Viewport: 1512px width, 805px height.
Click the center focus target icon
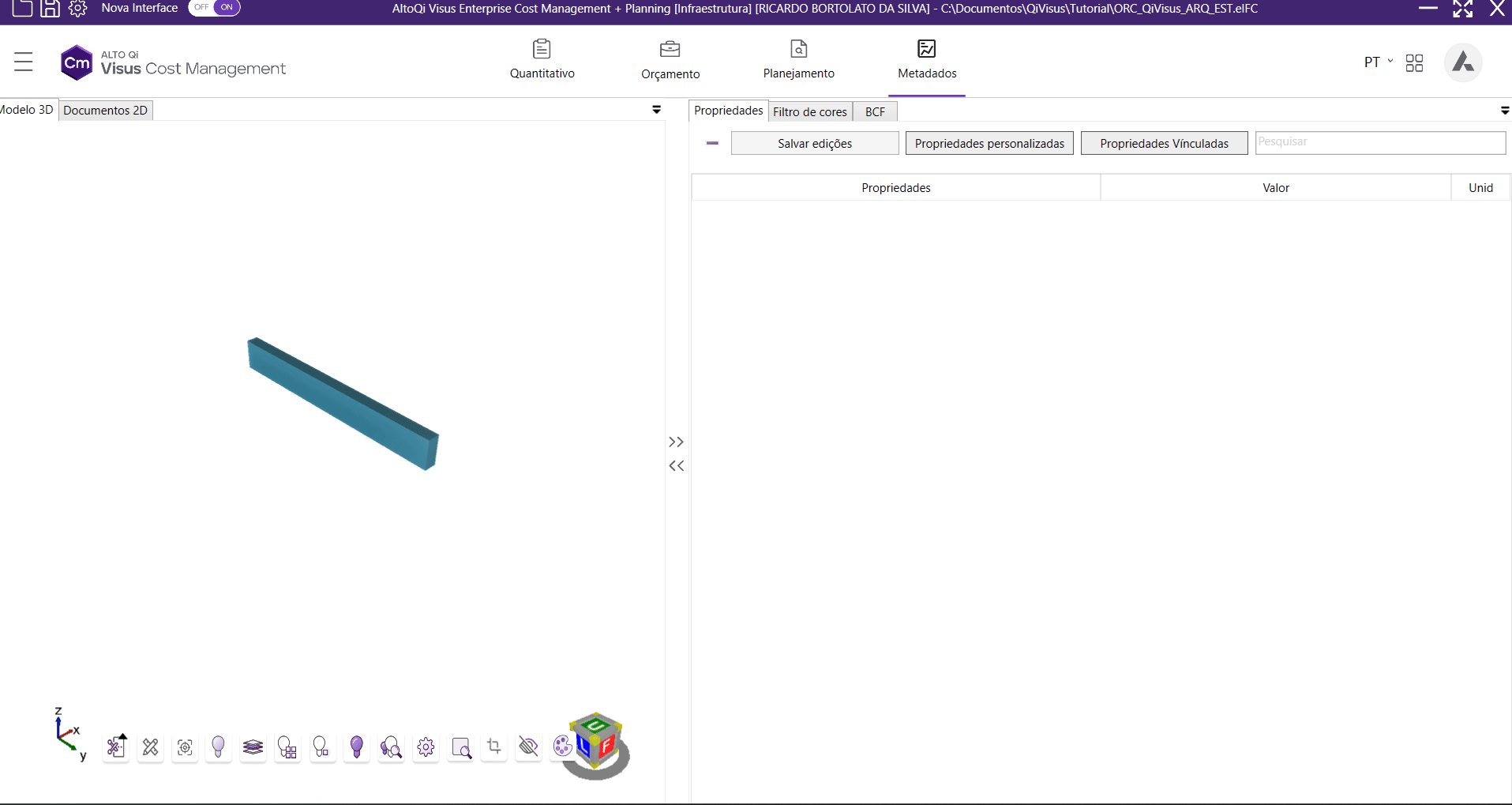coord(185,747)
